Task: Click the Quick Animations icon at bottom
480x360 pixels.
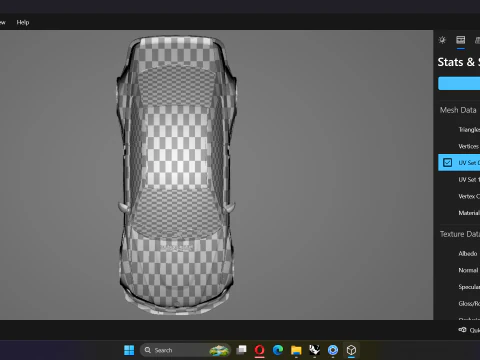Action: tap(462, 330)
